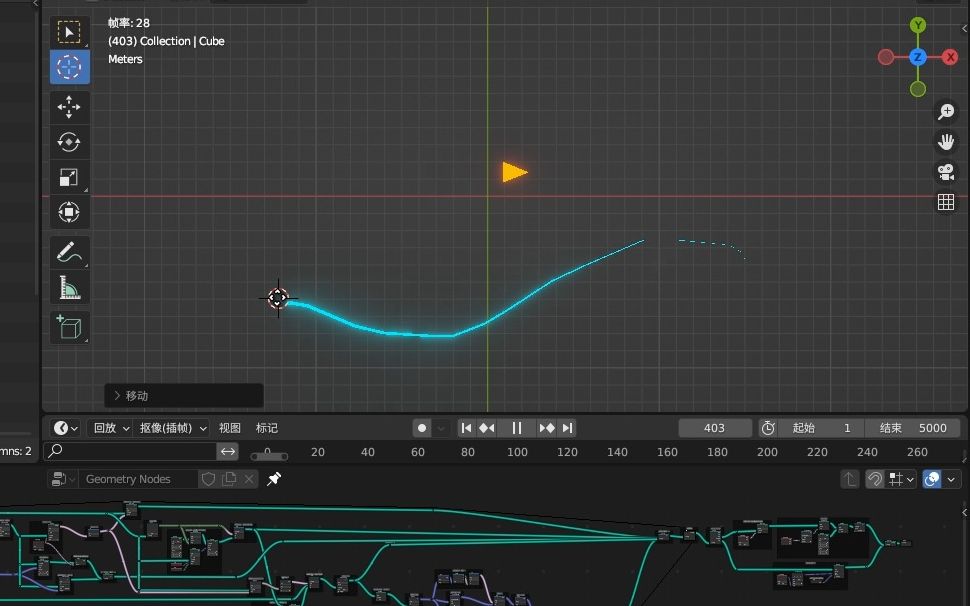Viewport: 970px width, 606px height.
Task: Select the Rotate tool
Action: [69, 142]
